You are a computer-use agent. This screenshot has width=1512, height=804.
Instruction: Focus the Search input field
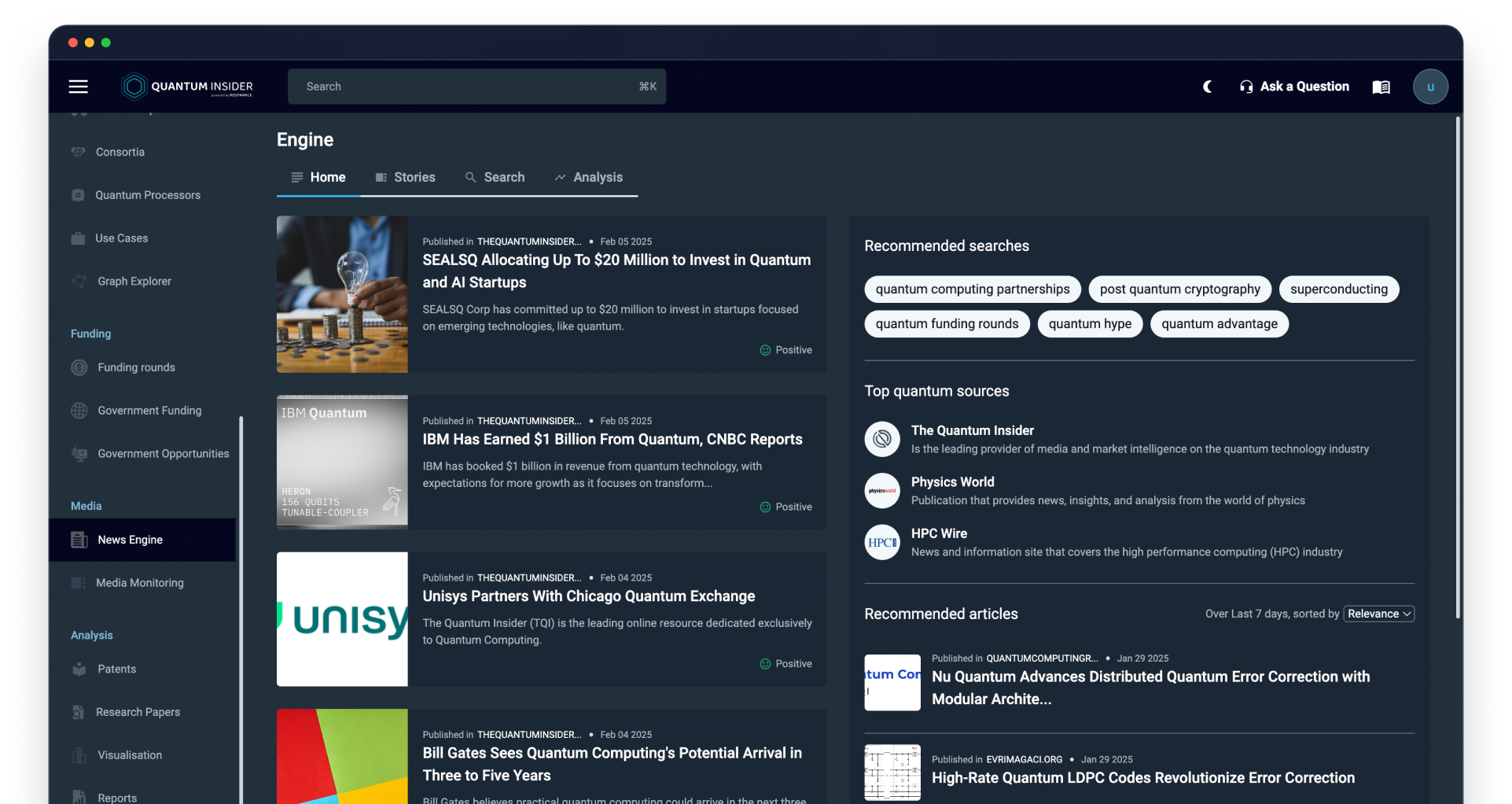point(476,87)
